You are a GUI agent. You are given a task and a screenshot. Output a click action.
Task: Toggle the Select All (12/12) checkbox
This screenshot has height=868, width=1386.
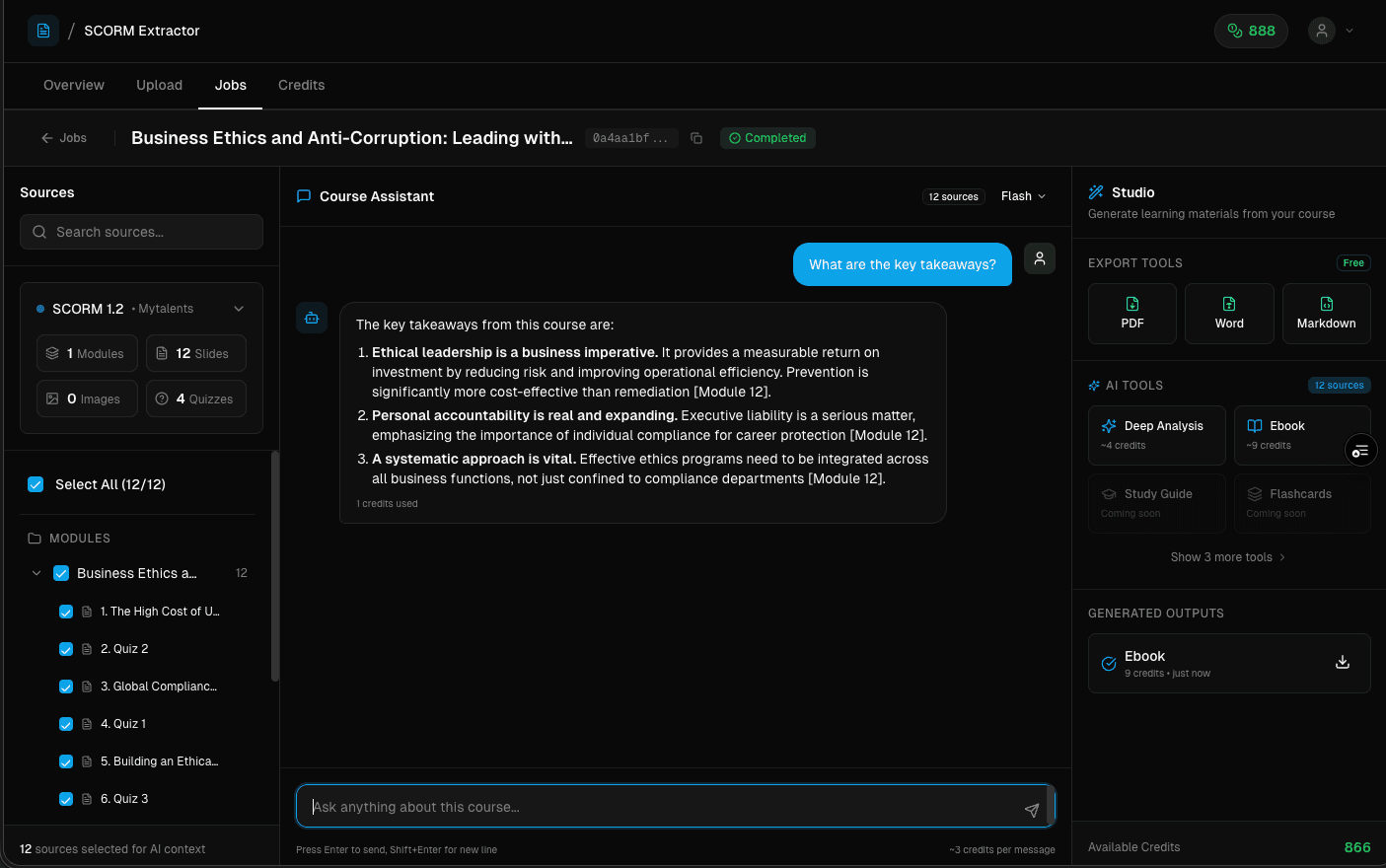36,484
